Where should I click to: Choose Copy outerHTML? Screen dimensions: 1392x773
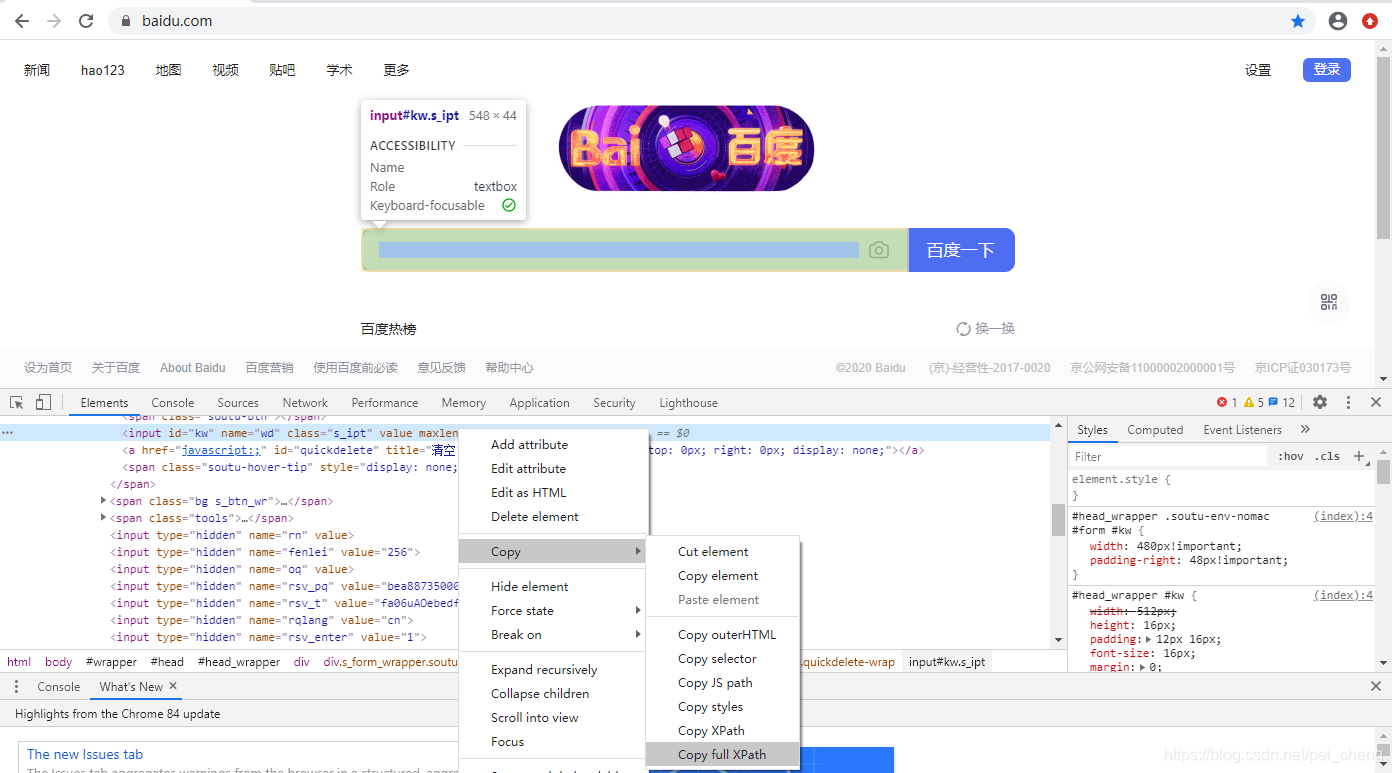pyautogui.click(x=723, y=635)
